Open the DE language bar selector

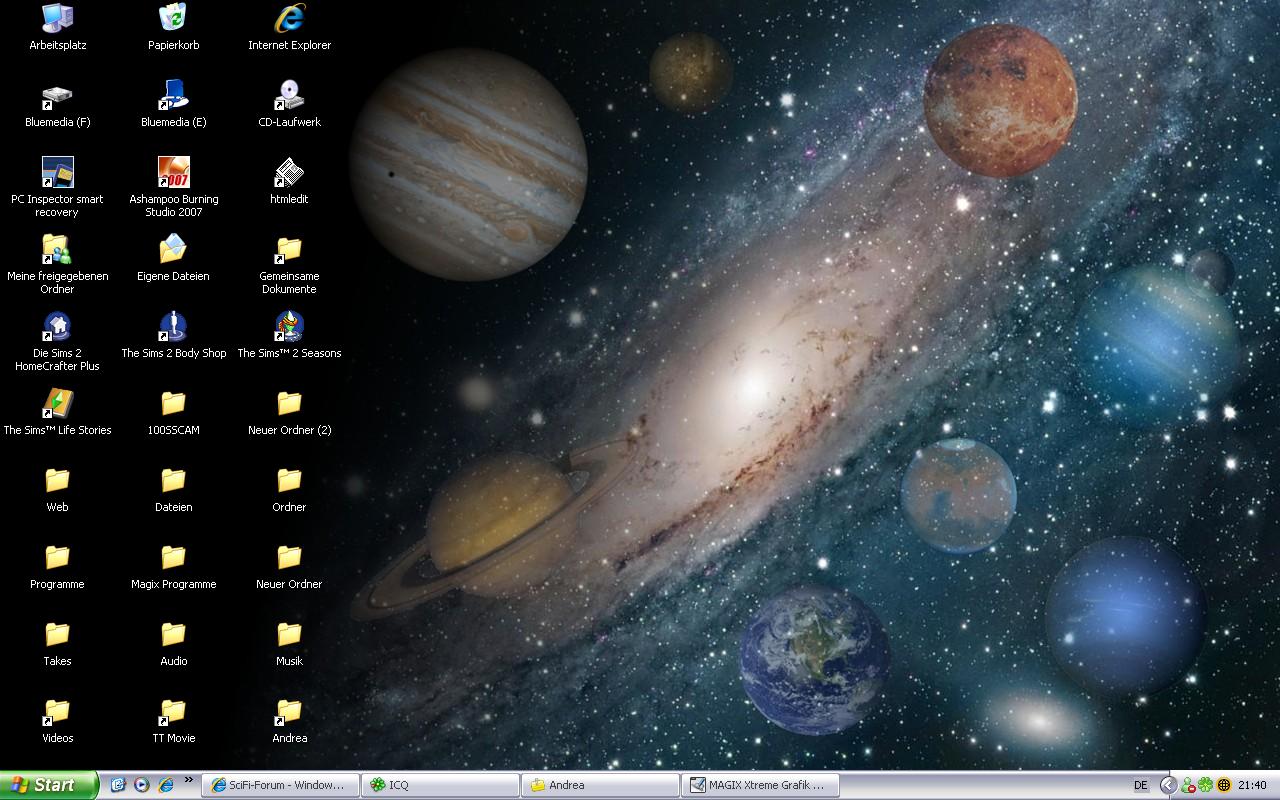pyautogui.click(x=1140, y=785)
